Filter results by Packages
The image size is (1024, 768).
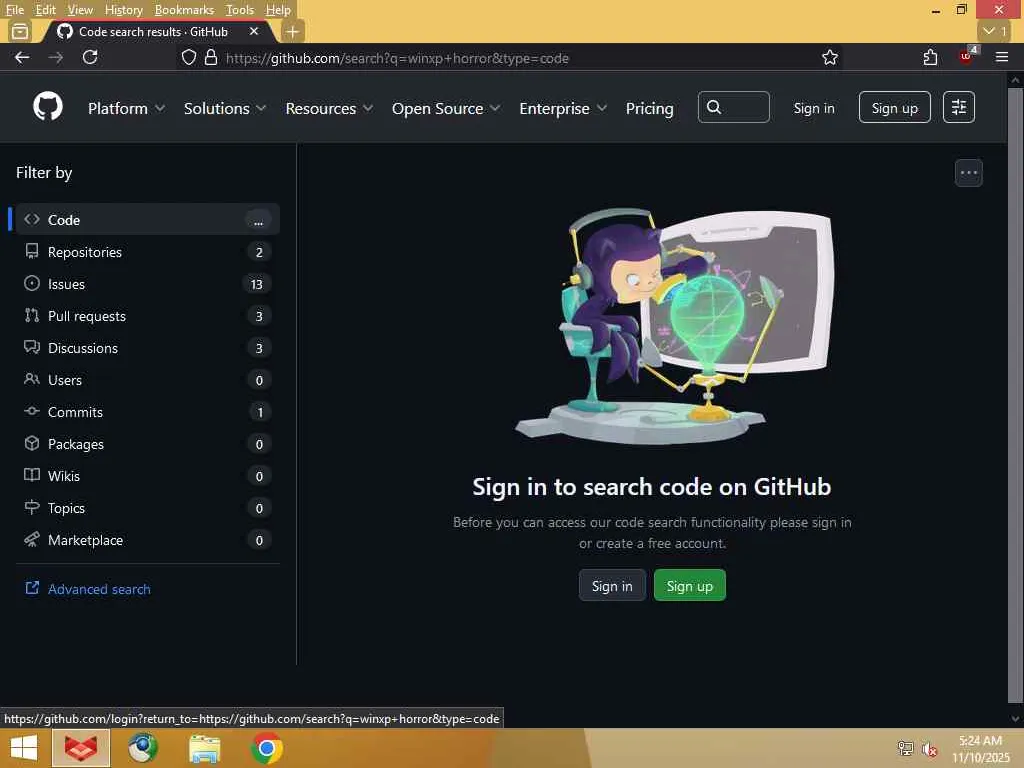(x=148, y=443)
